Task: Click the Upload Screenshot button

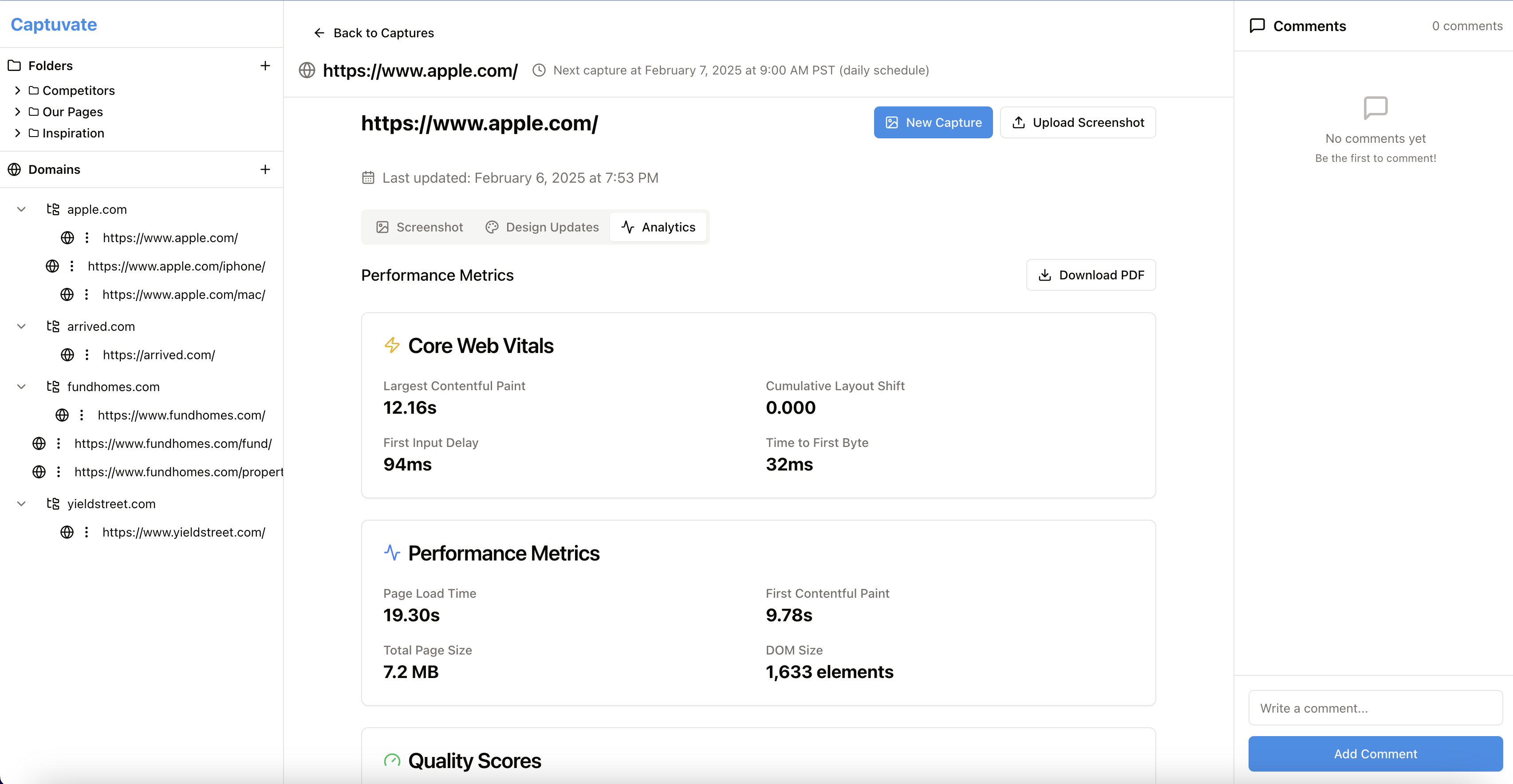Action: pyautogui.click(x=1077, y=122)
